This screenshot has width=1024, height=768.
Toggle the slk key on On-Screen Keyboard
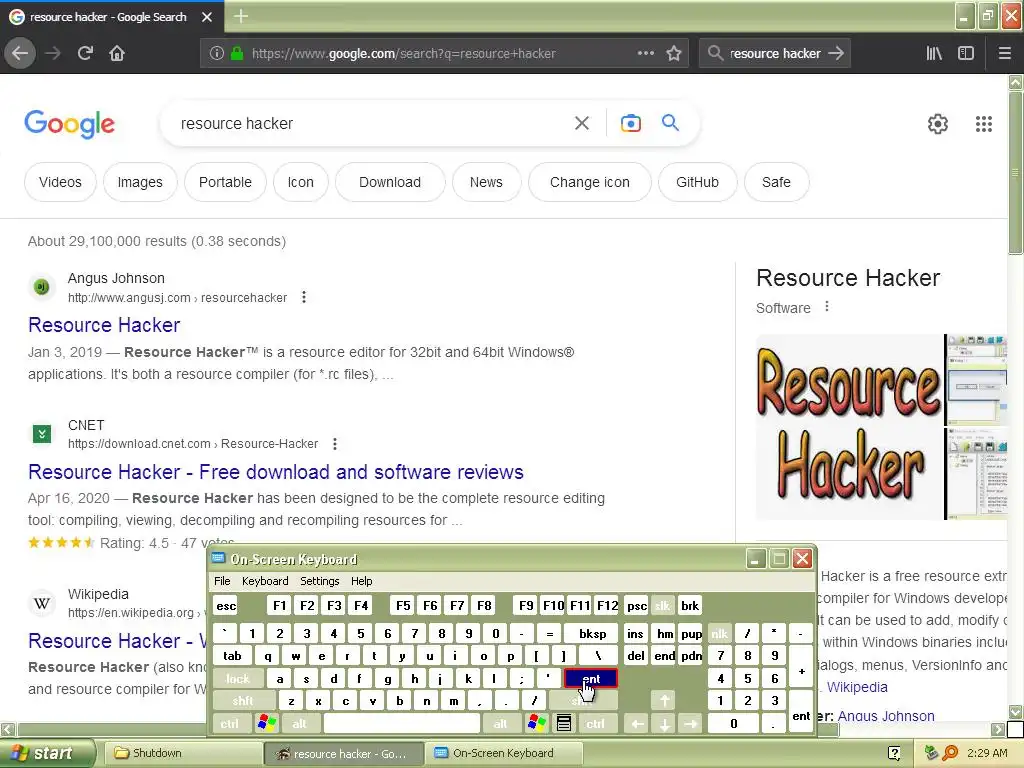tap(662, 605)
